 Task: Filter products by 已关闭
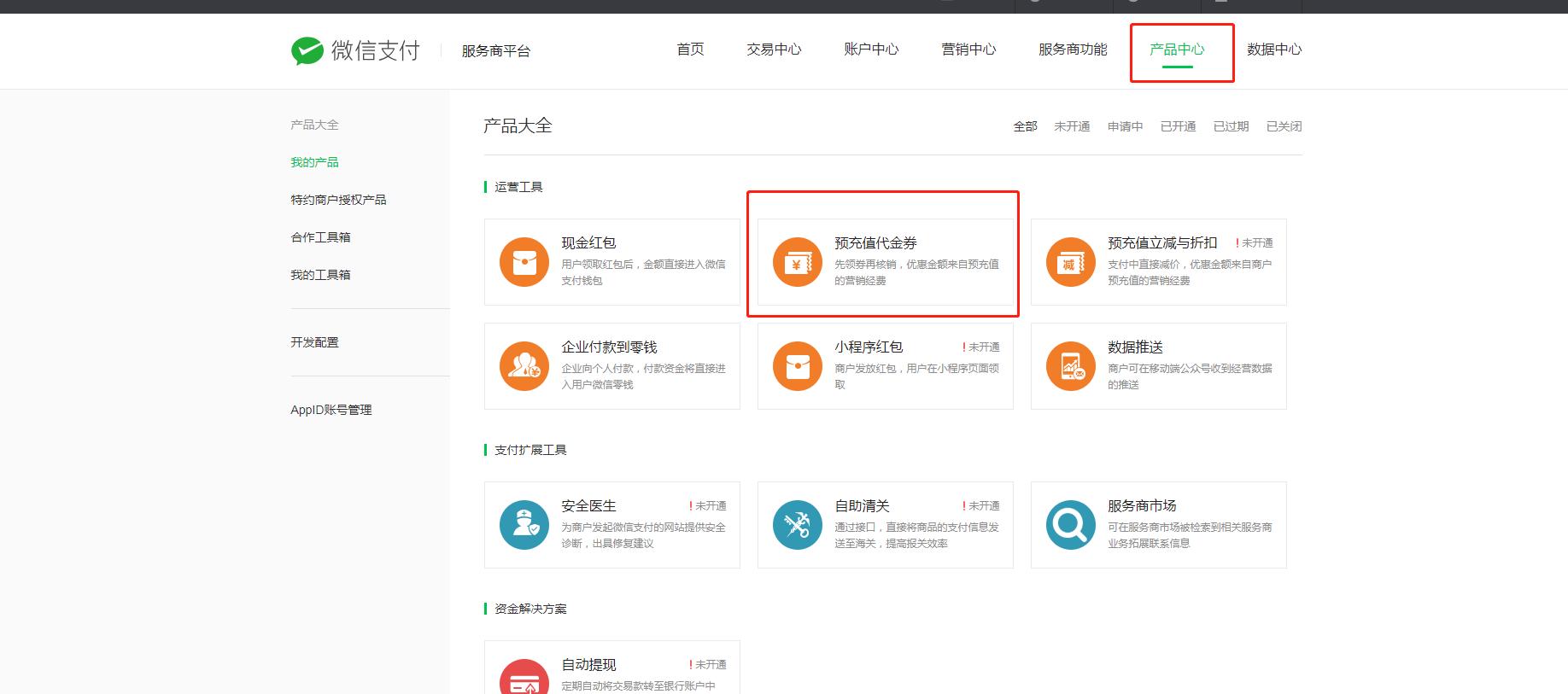(1284, 126)
